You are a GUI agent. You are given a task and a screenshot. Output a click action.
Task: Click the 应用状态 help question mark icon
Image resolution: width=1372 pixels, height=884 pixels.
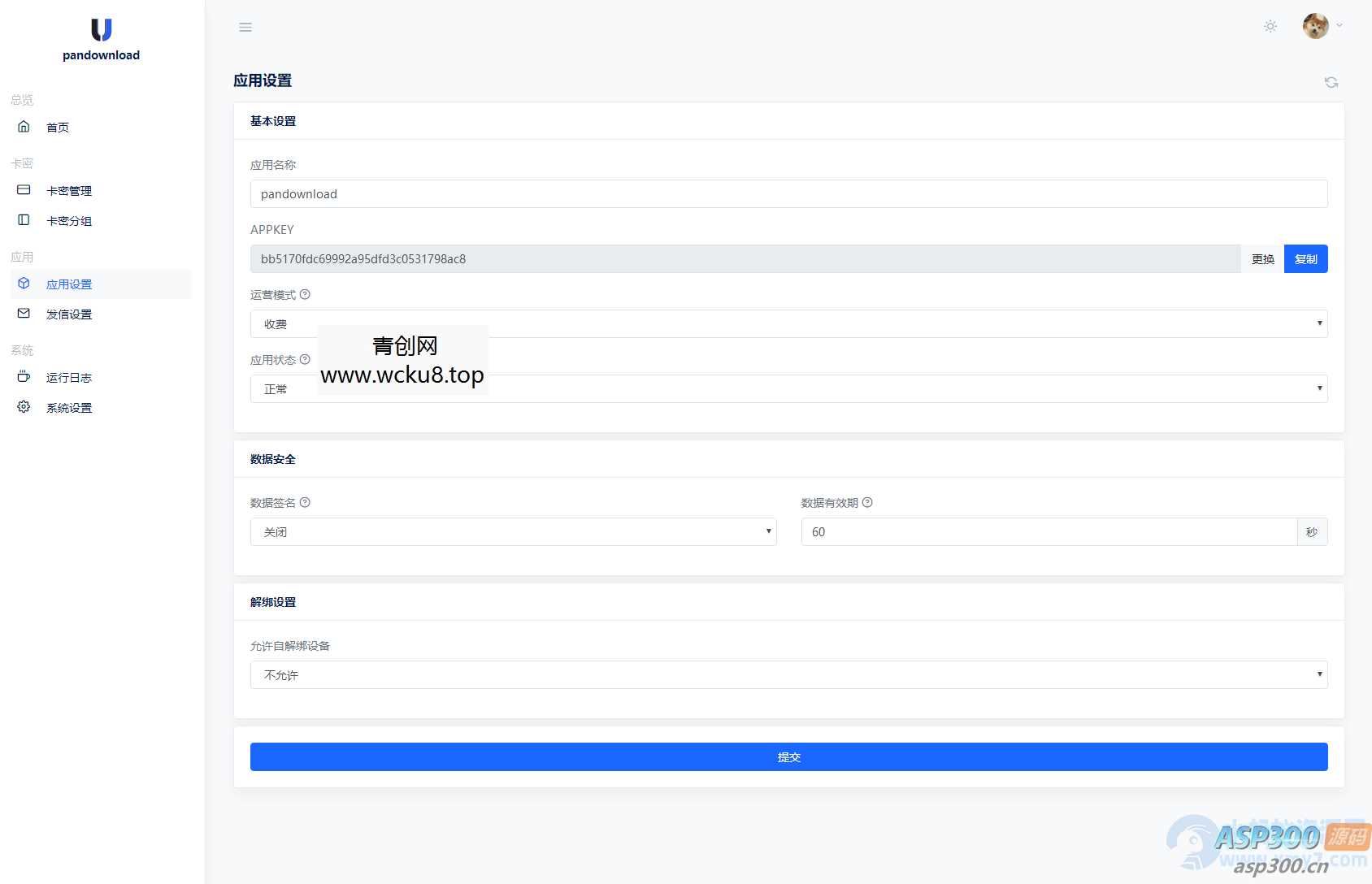point(305,360)
